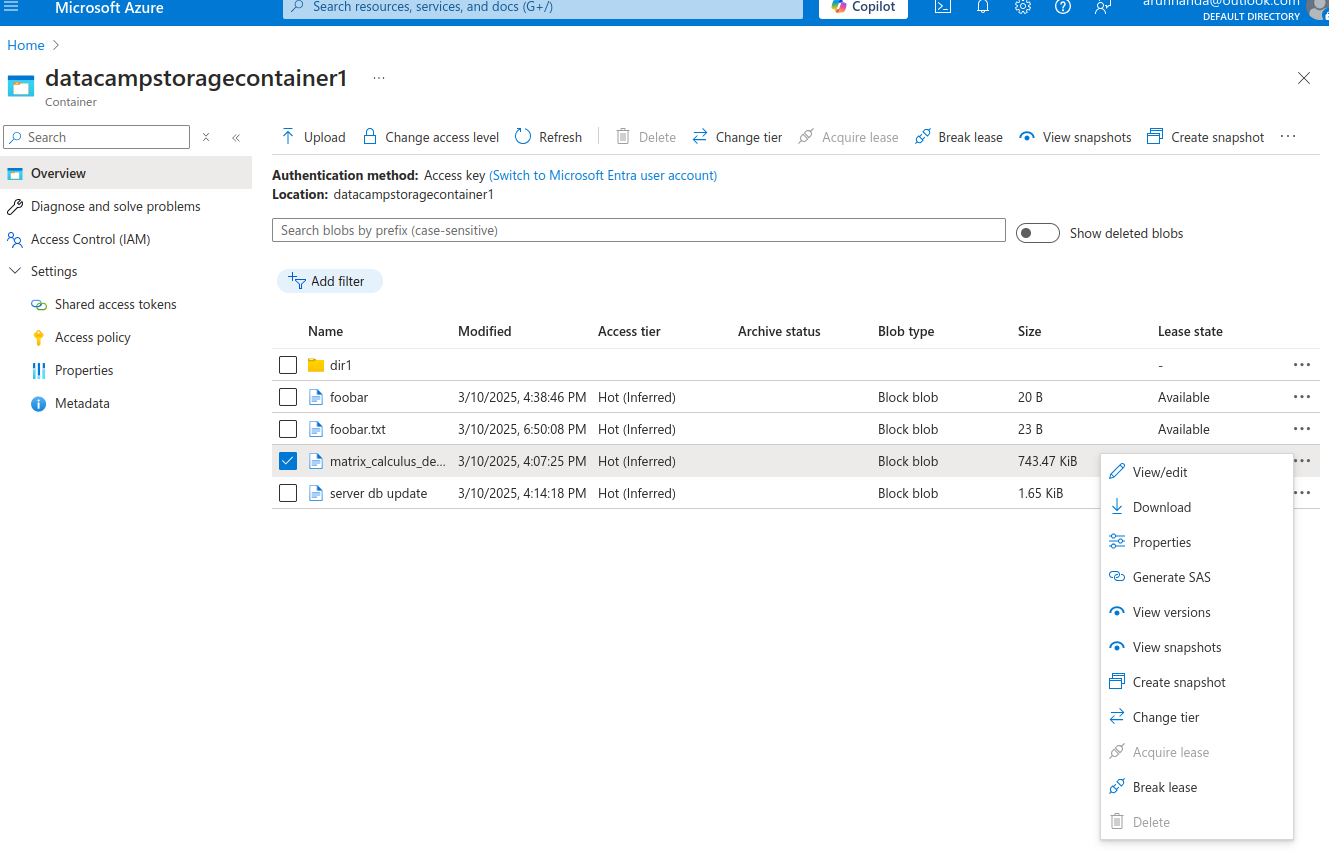This screenshot has width=1329, height=854.
Task: Choose Download from context menu
Action: [x=1197, y=507]
